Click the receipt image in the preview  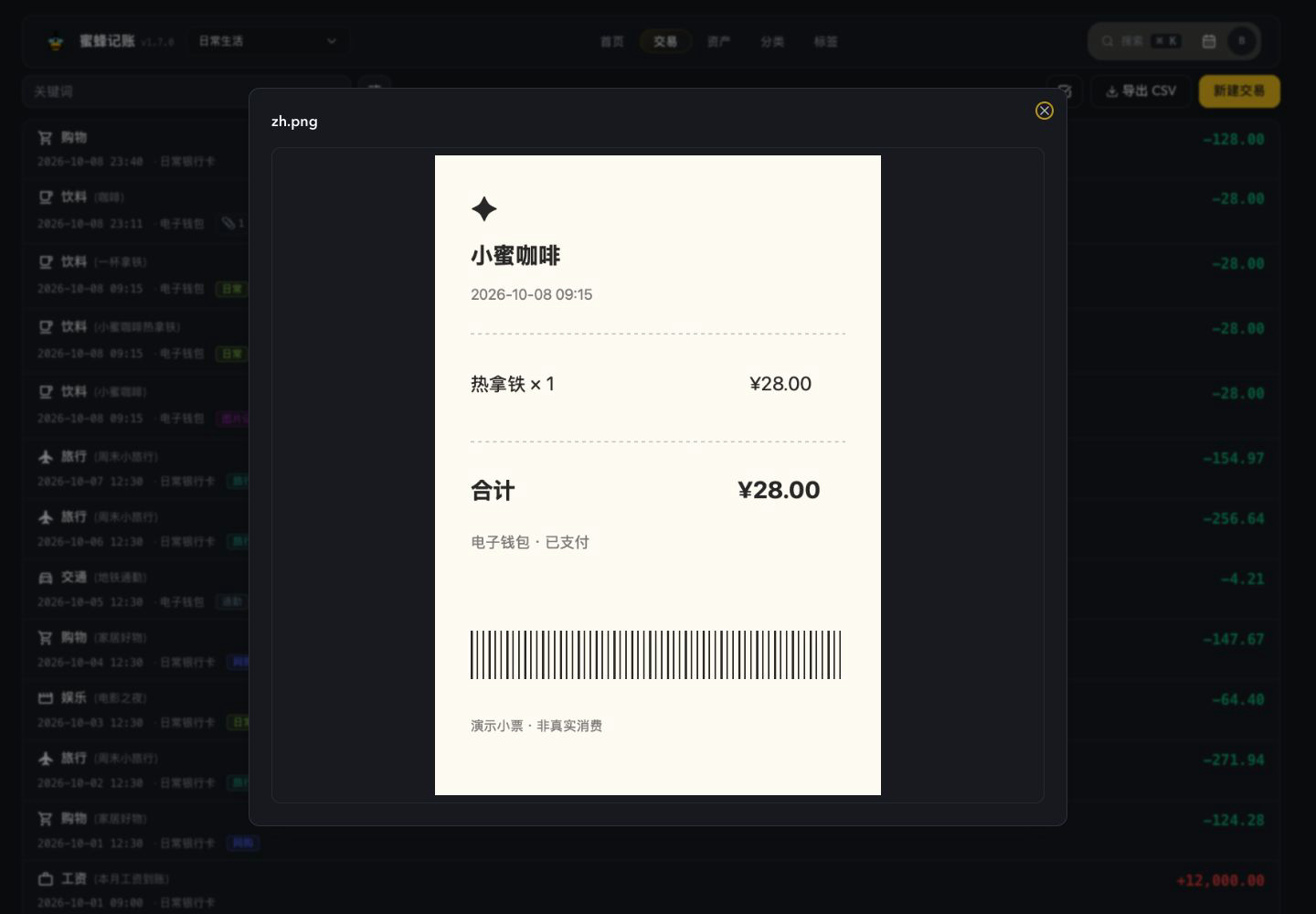tap(658, 475)
